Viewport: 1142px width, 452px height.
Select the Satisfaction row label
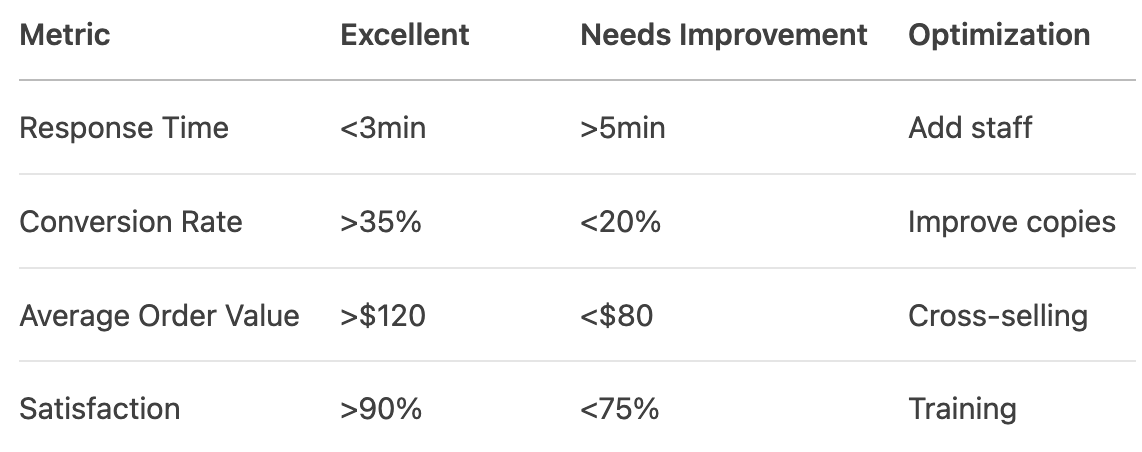[100, 409]
